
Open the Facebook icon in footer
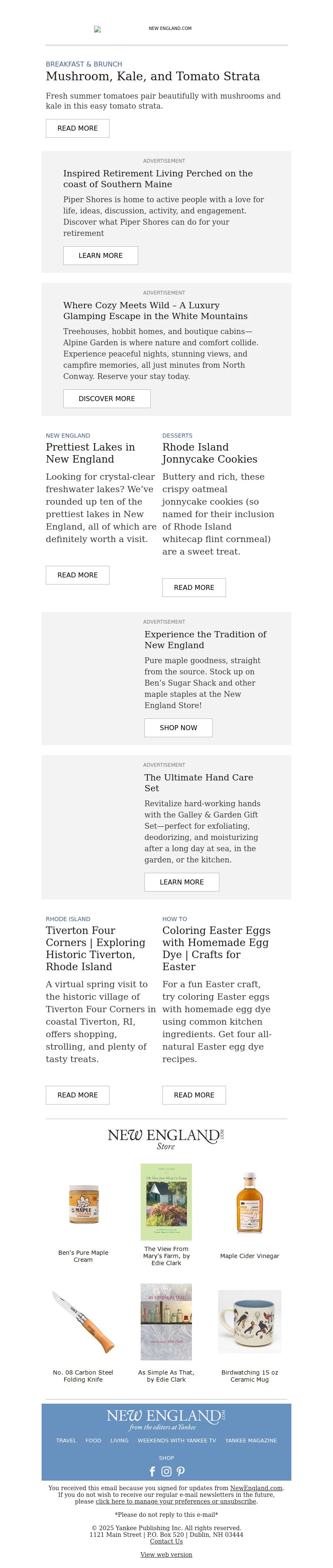point(152,1471)
